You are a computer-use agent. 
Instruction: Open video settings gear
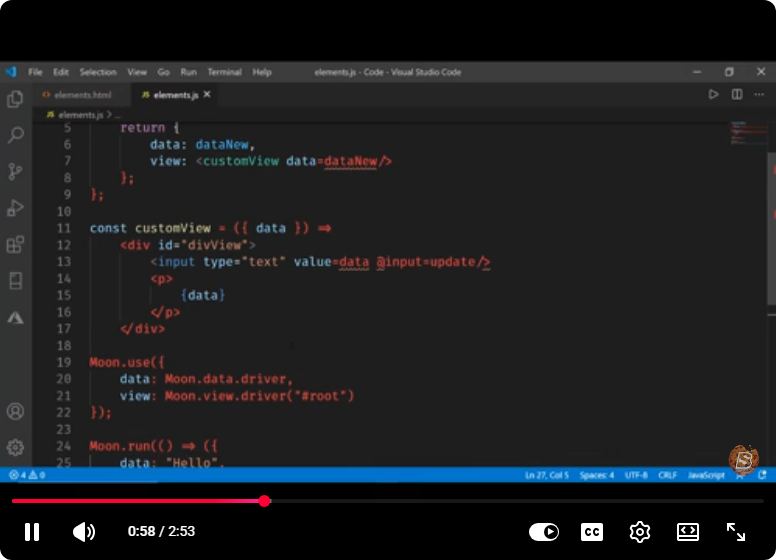pos(640,532)
